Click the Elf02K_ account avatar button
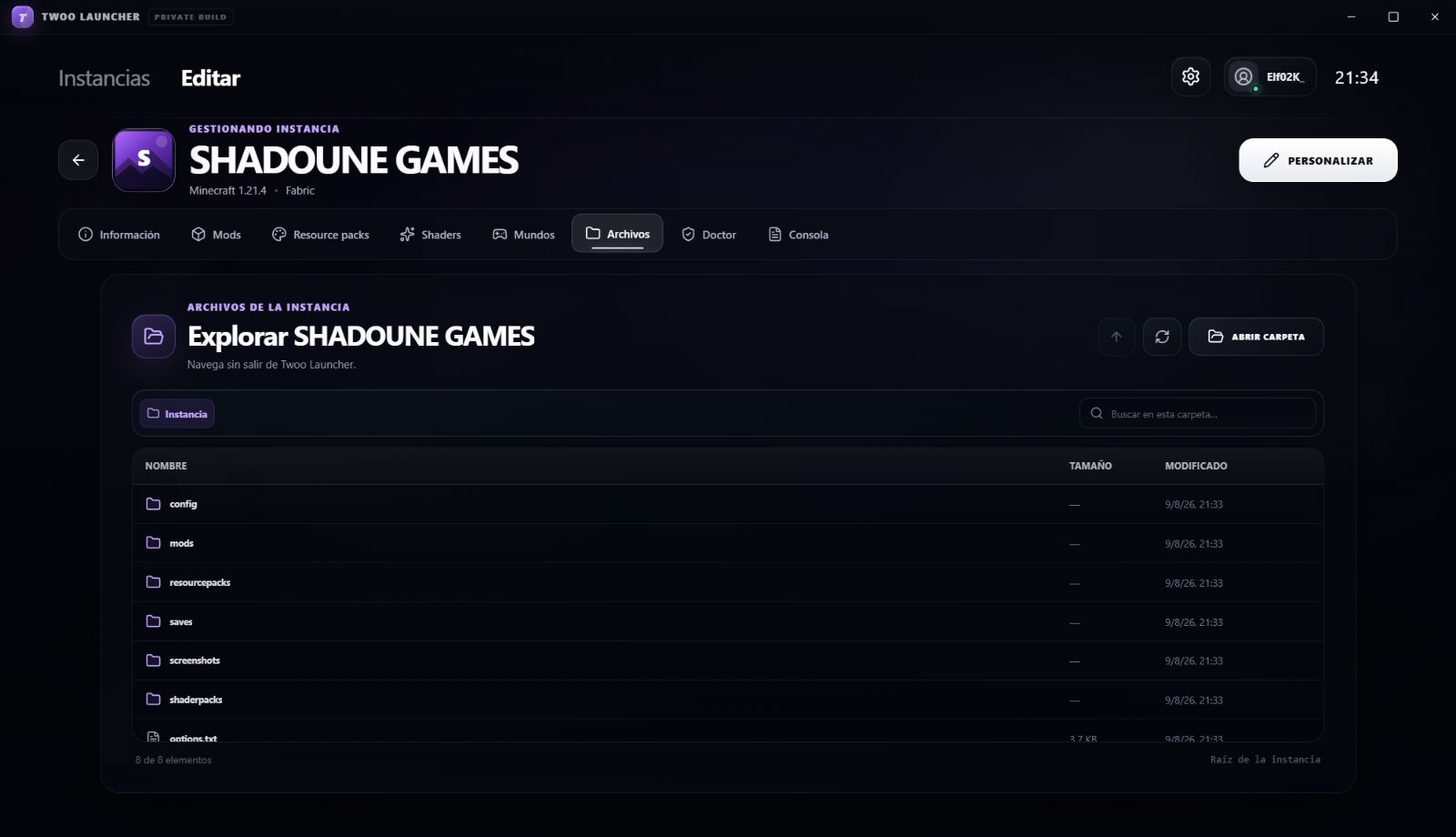 pos(1269,77)
